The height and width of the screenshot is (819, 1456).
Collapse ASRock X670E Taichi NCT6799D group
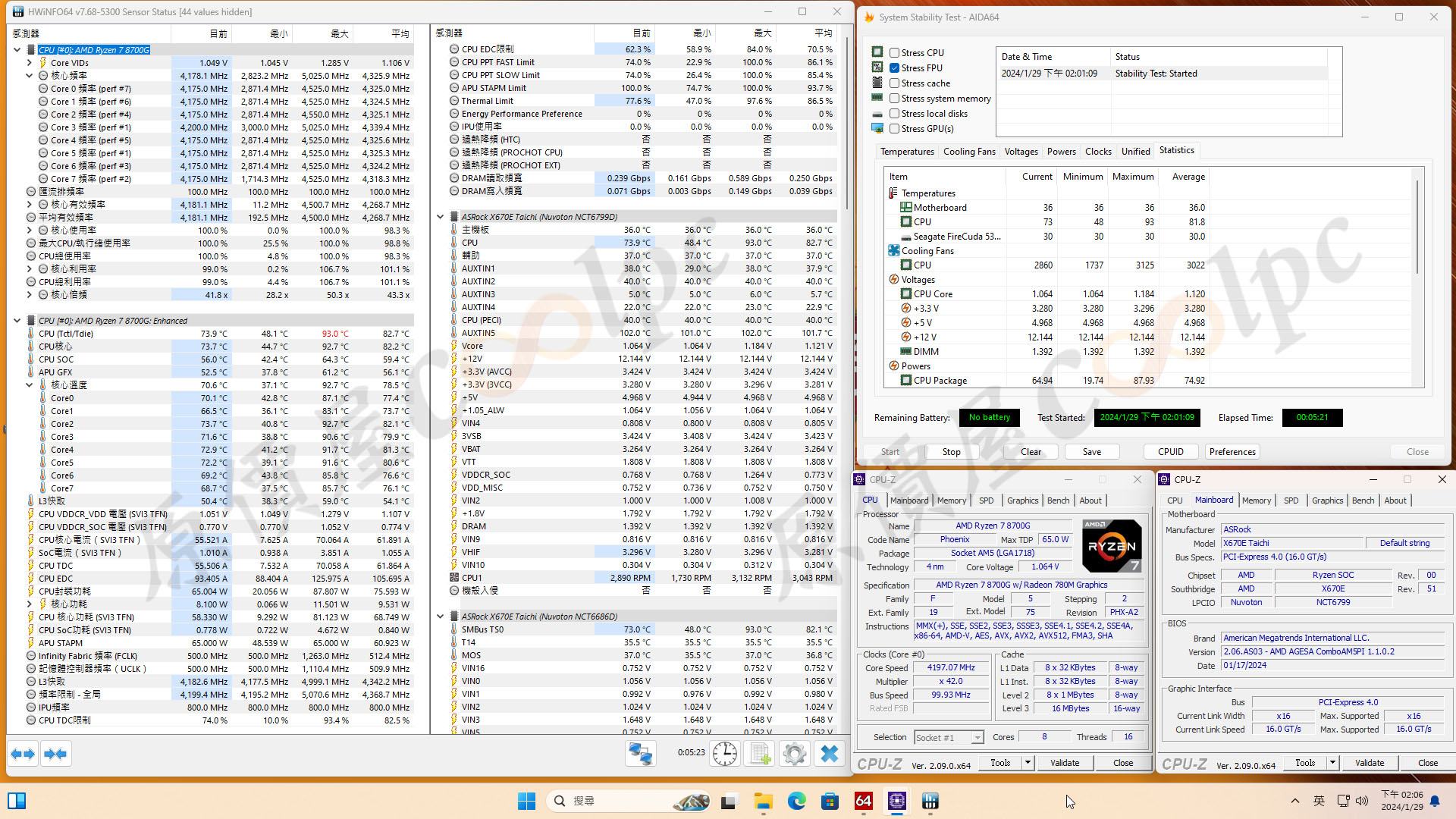pyautogui.click(x=440, y=217)
